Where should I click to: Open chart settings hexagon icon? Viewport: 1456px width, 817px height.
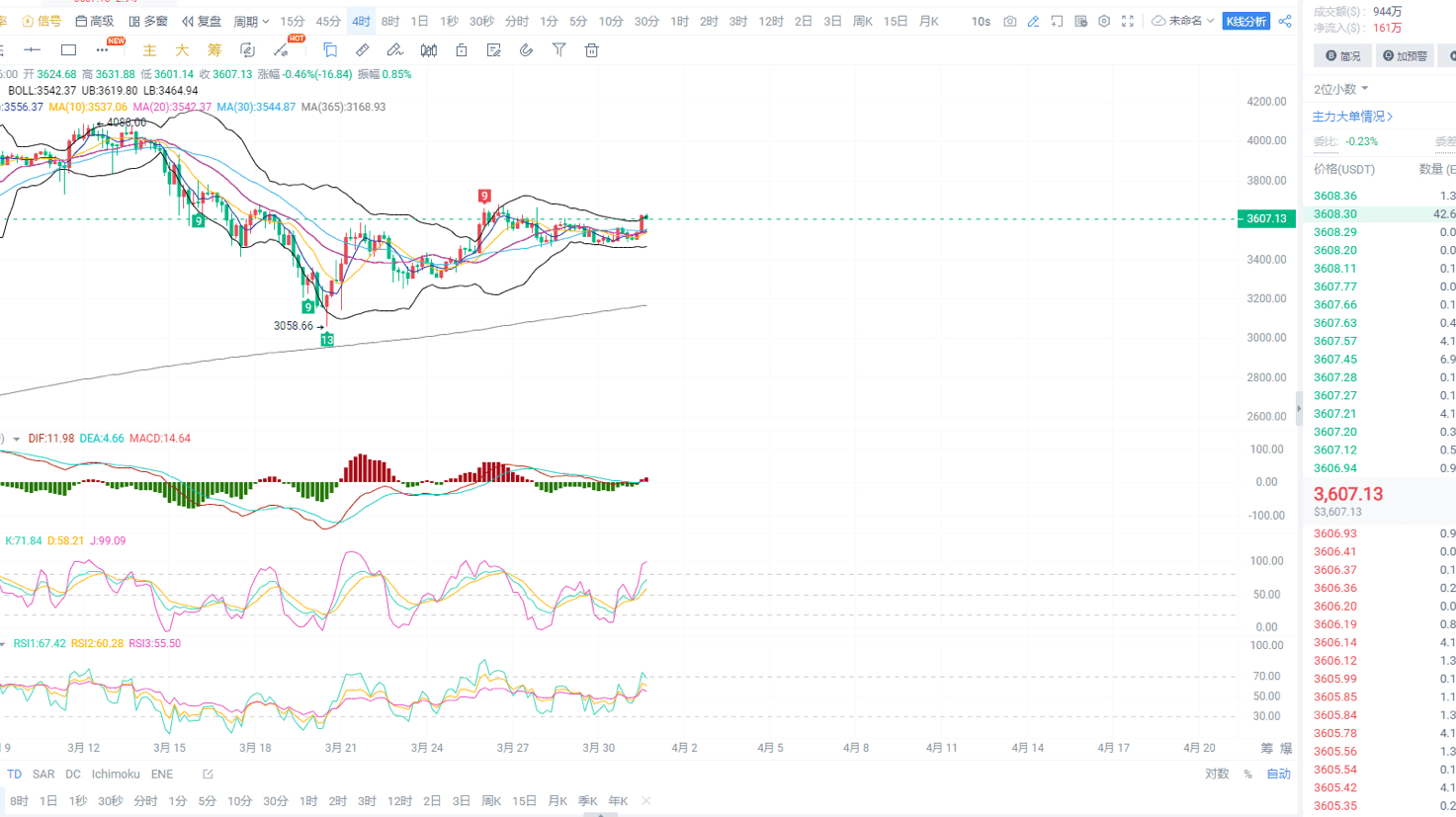pos(1104,21)
